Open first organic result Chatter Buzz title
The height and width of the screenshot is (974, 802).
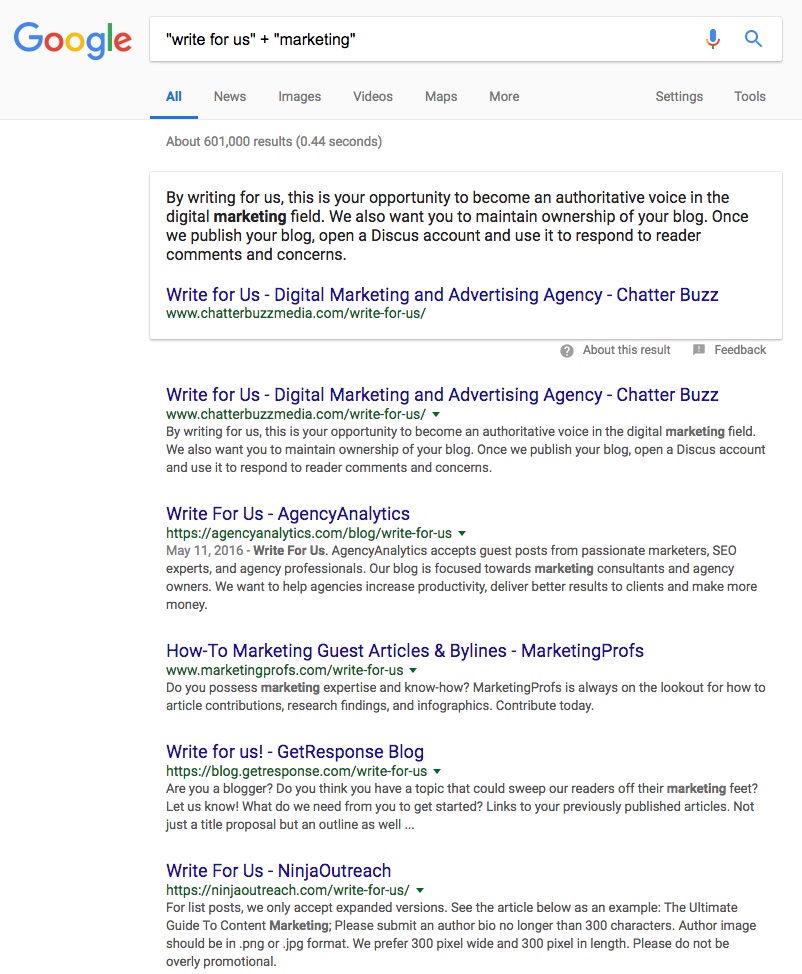(x=442, y=394)
